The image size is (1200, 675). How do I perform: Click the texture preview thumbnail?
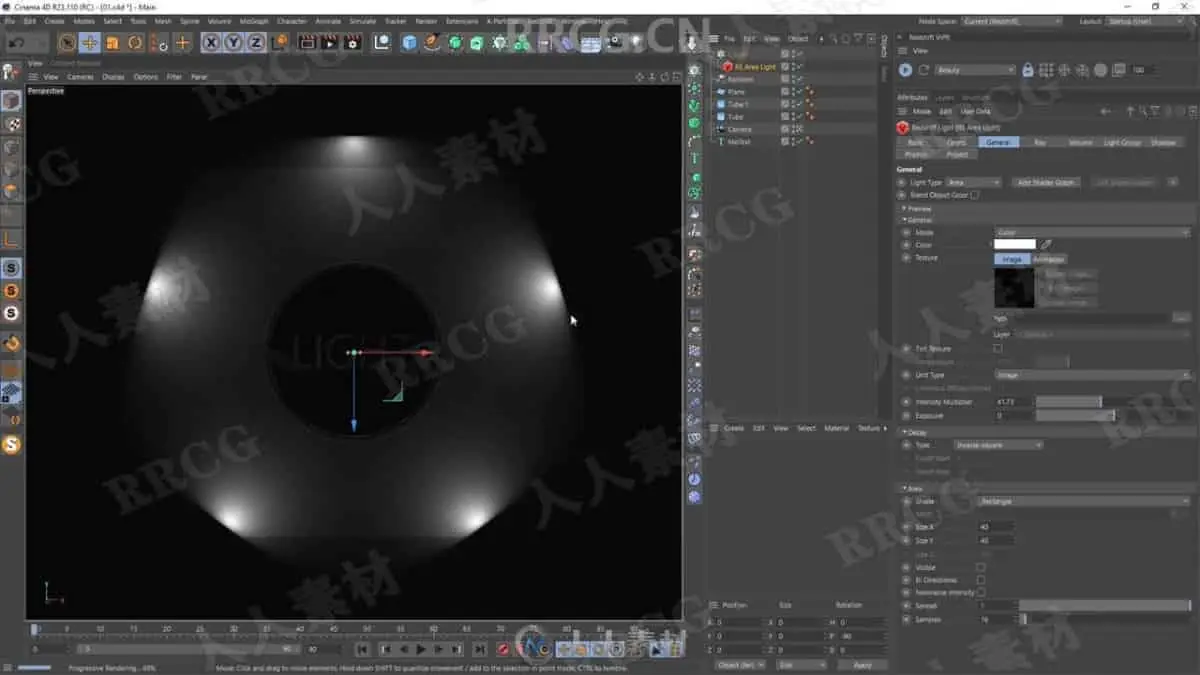click(1014, 287)
